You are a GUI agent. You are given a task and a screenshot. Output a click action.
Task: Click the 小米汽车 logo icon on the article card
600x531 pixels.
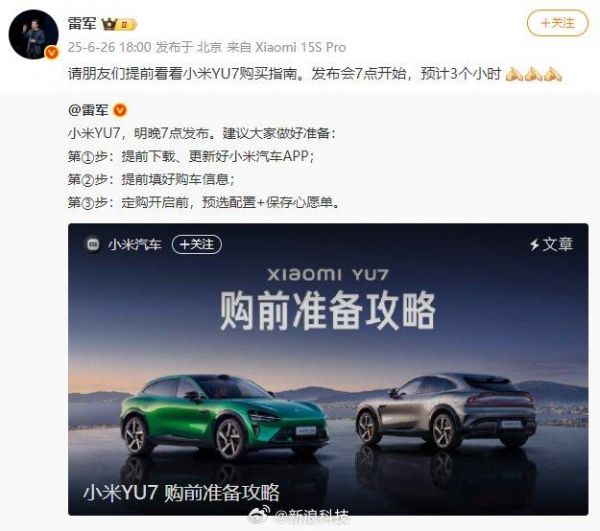pyautogui.click(x=93, y=244)
